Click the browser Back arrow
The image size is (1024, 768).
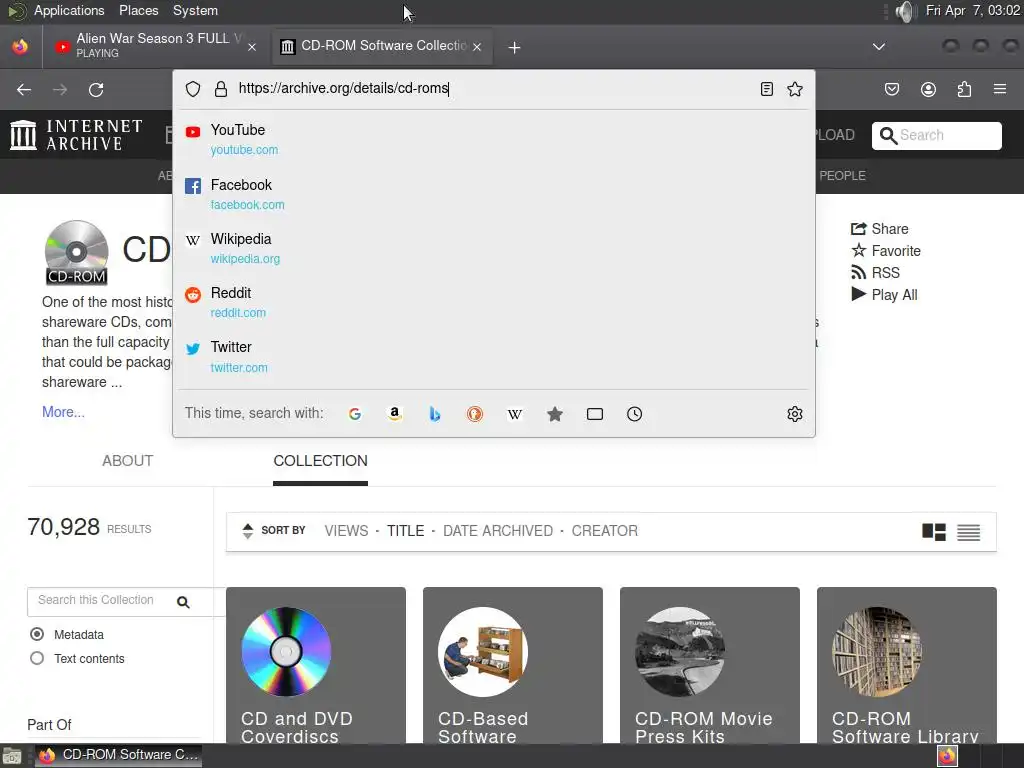[24, 89]
